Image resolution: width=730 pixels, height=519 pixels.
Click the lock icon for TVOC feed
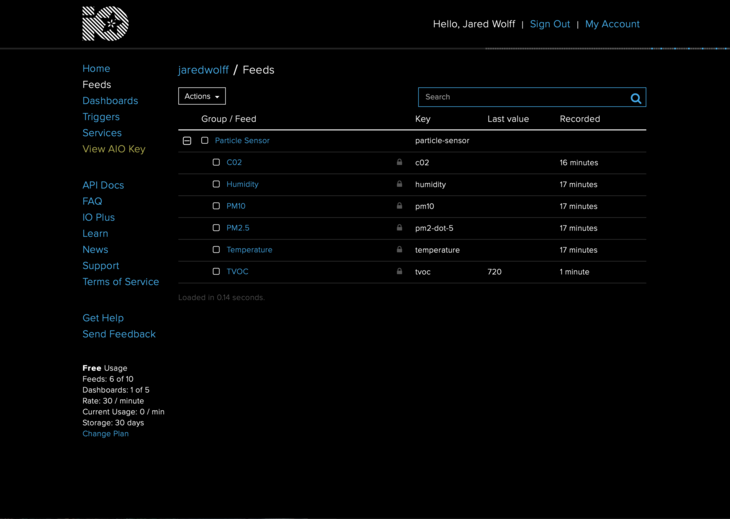tap(399, 272)
